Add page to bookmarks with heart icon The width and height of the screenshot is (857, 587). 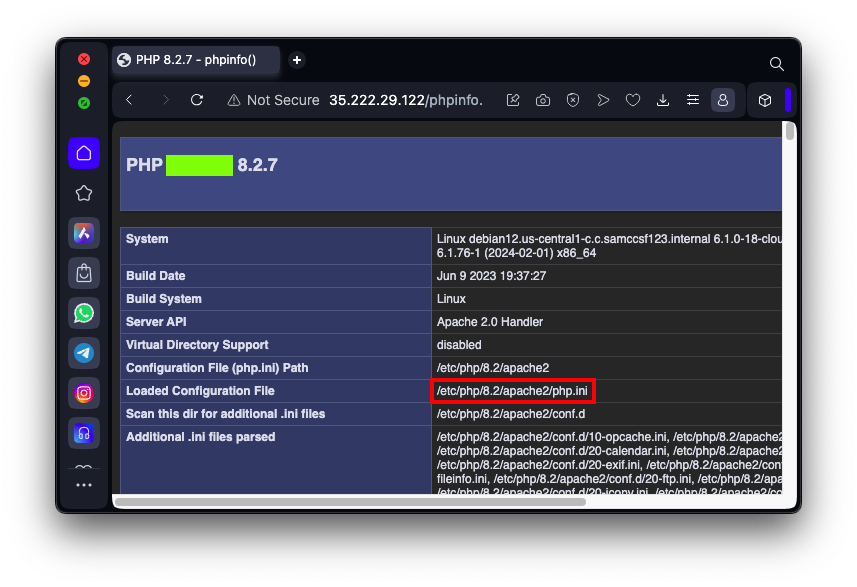coord(633,100)
